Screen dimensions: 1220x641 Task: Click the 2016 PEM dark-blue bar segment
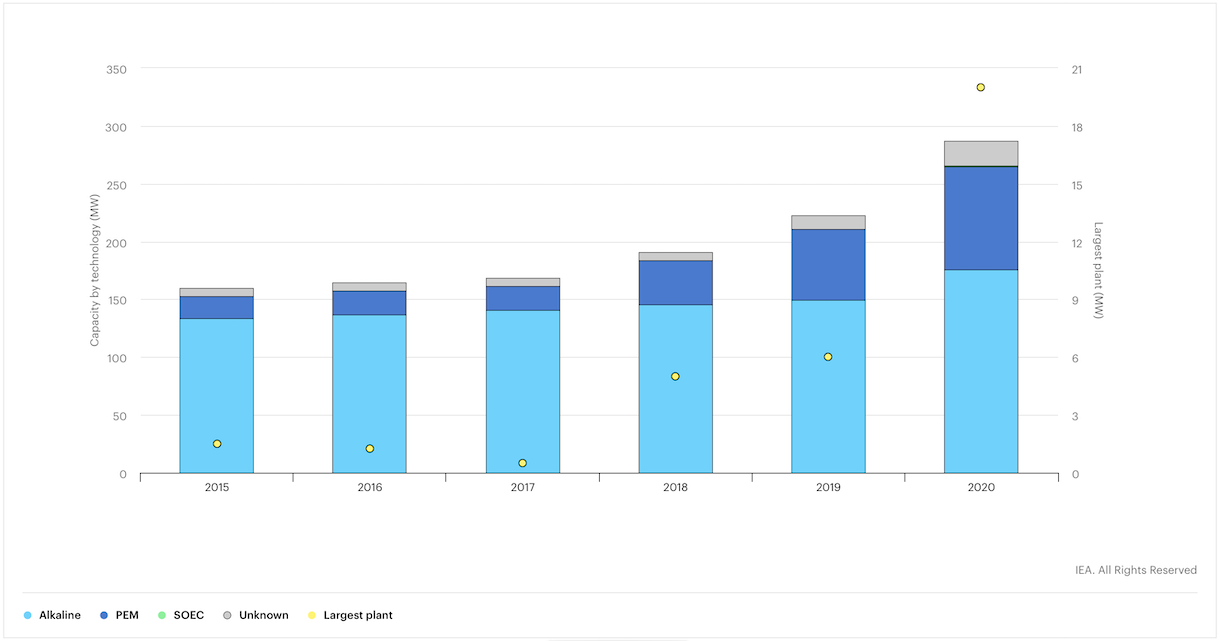point(369,303)
